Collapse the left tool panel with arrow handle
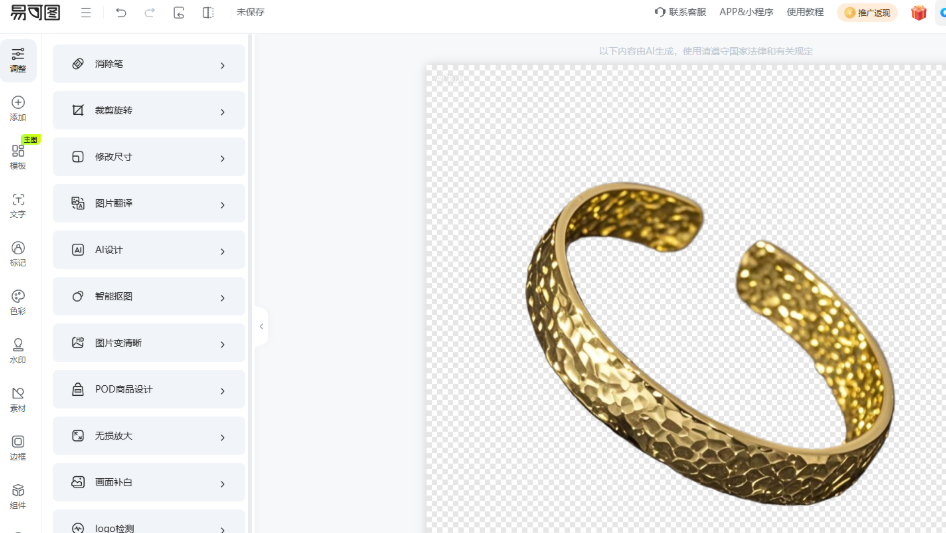The image size is (946, 533). click(x=261, y=326)
